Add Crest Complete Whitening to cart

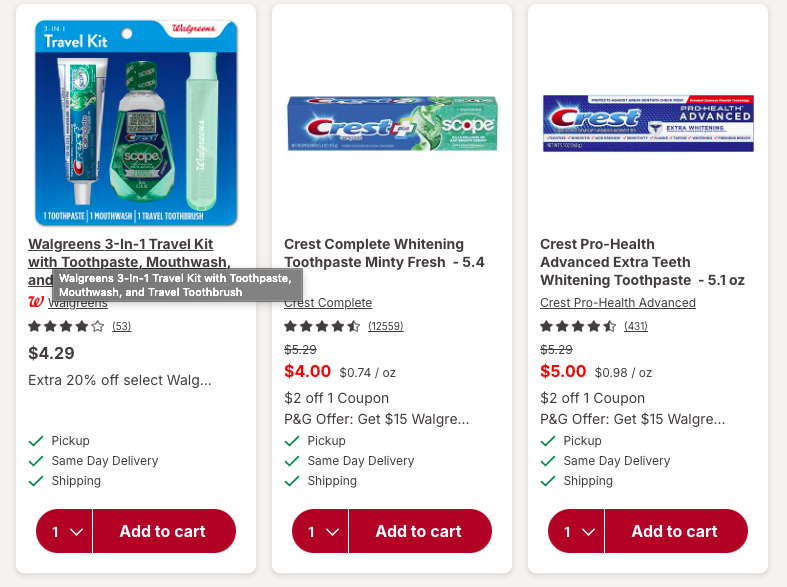pyautogui.click(x=419, y=531)
